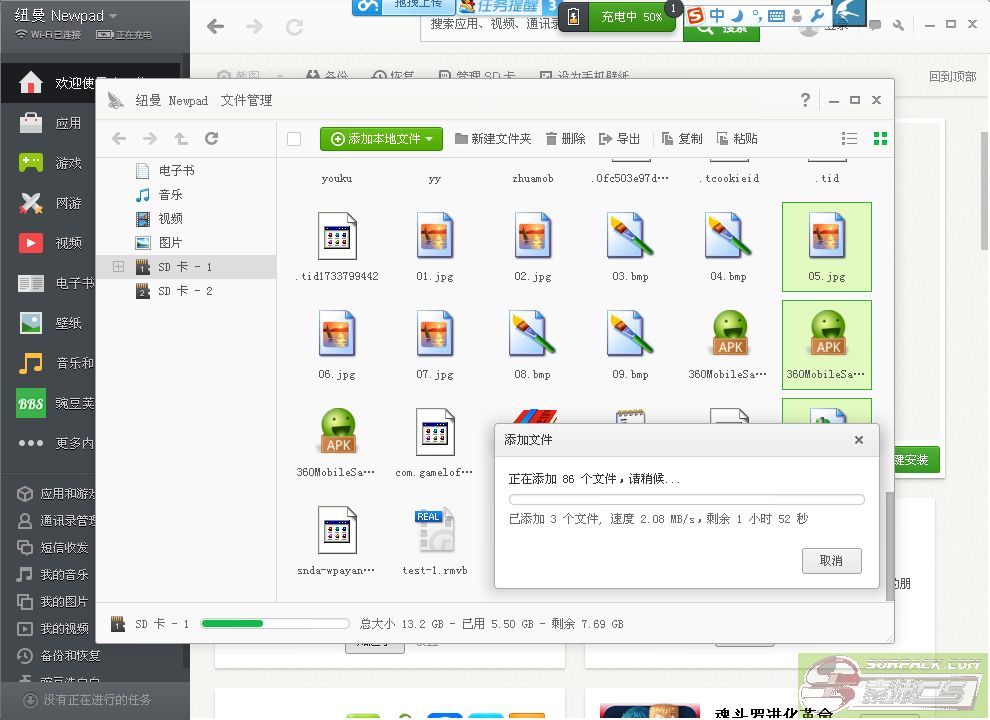Image resolution: width=990 pixels, height=720 pixels.
Task: Open the file manager help question mark
Action: (806, 100)
